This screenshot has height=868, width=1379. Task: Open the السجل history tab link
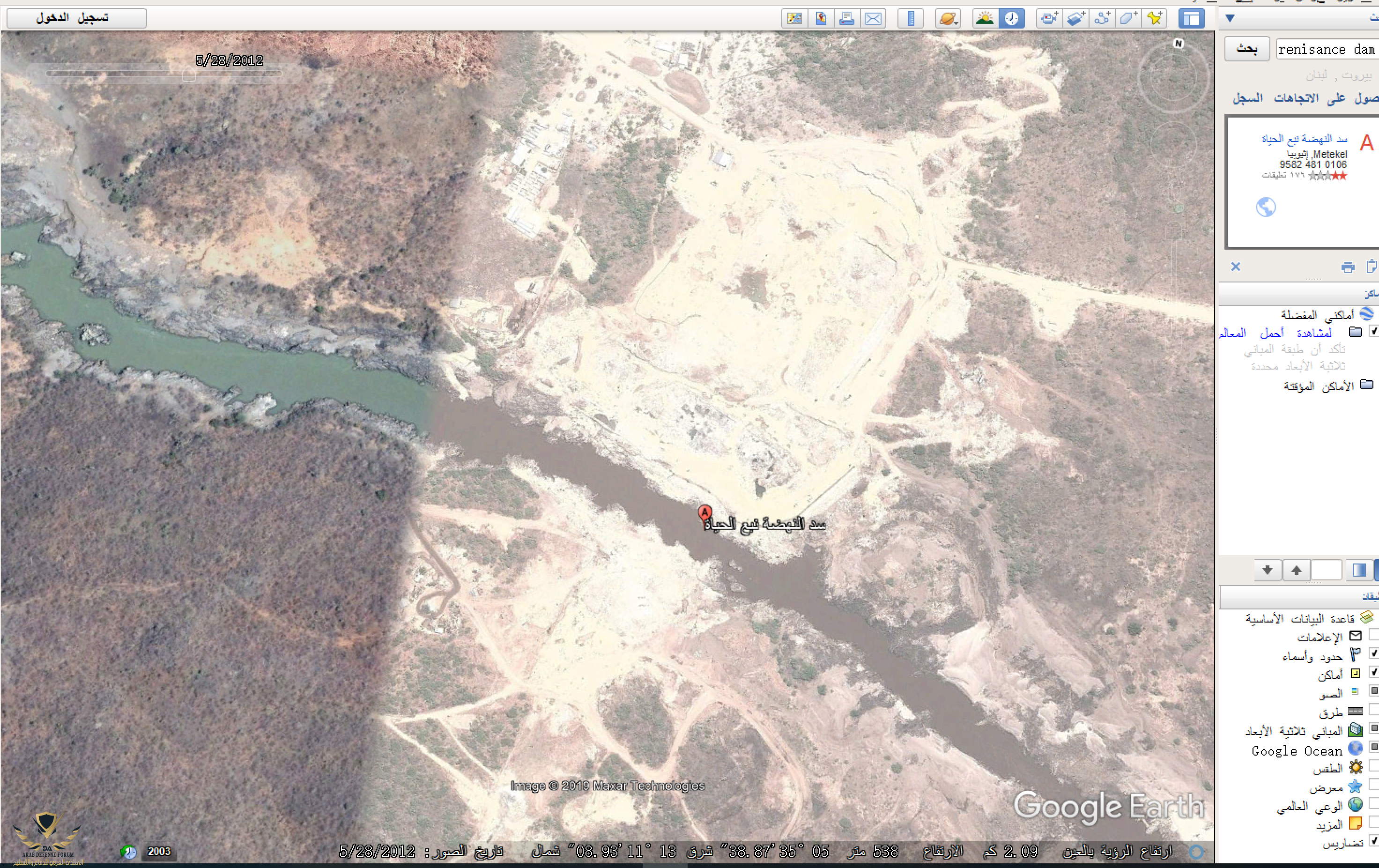pyautogui.click(x=1247, y=98)
